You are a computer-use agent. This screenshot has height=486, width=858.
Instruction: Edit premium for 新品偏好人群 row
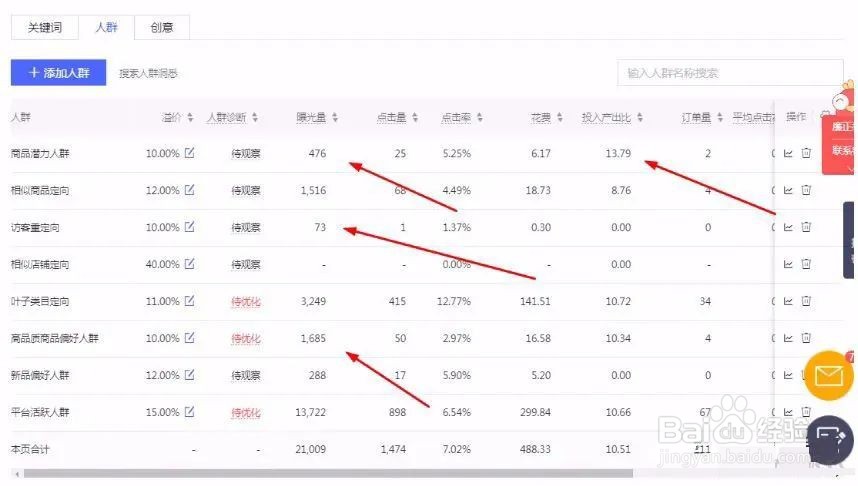tap(189, 375)
